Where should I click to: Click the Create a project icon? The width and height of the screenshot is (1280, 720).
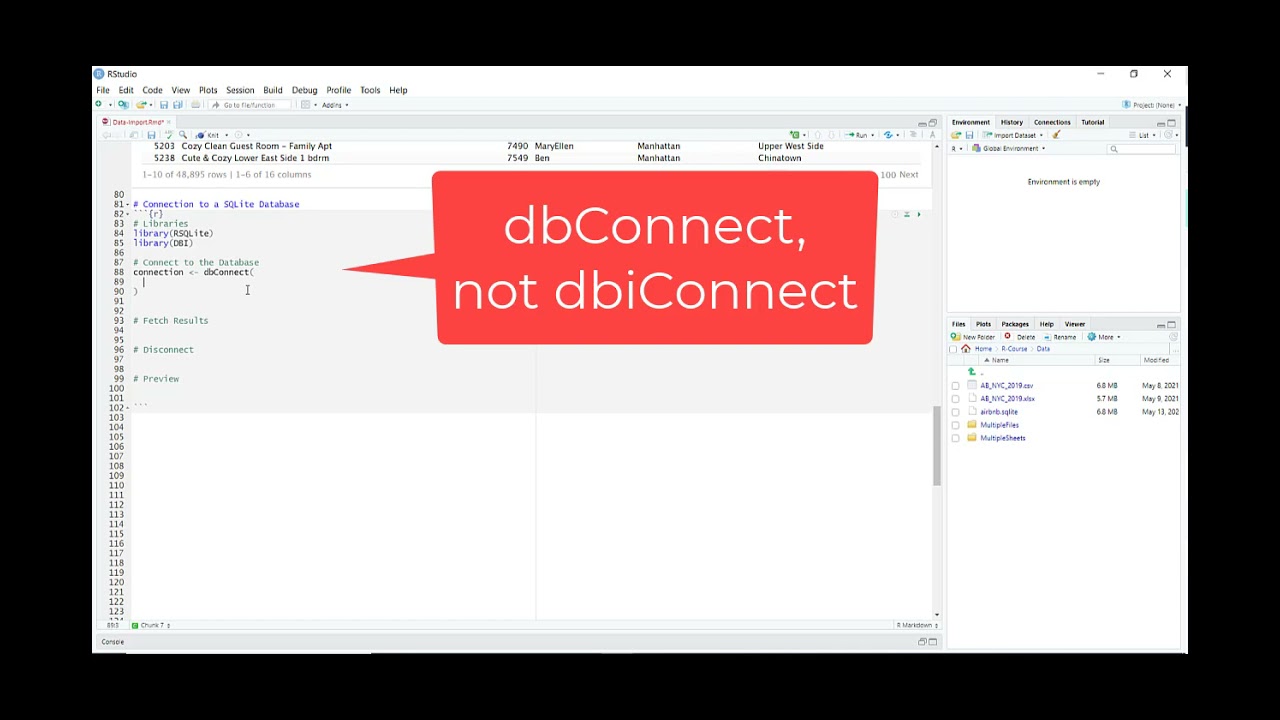tap(123, 105)
